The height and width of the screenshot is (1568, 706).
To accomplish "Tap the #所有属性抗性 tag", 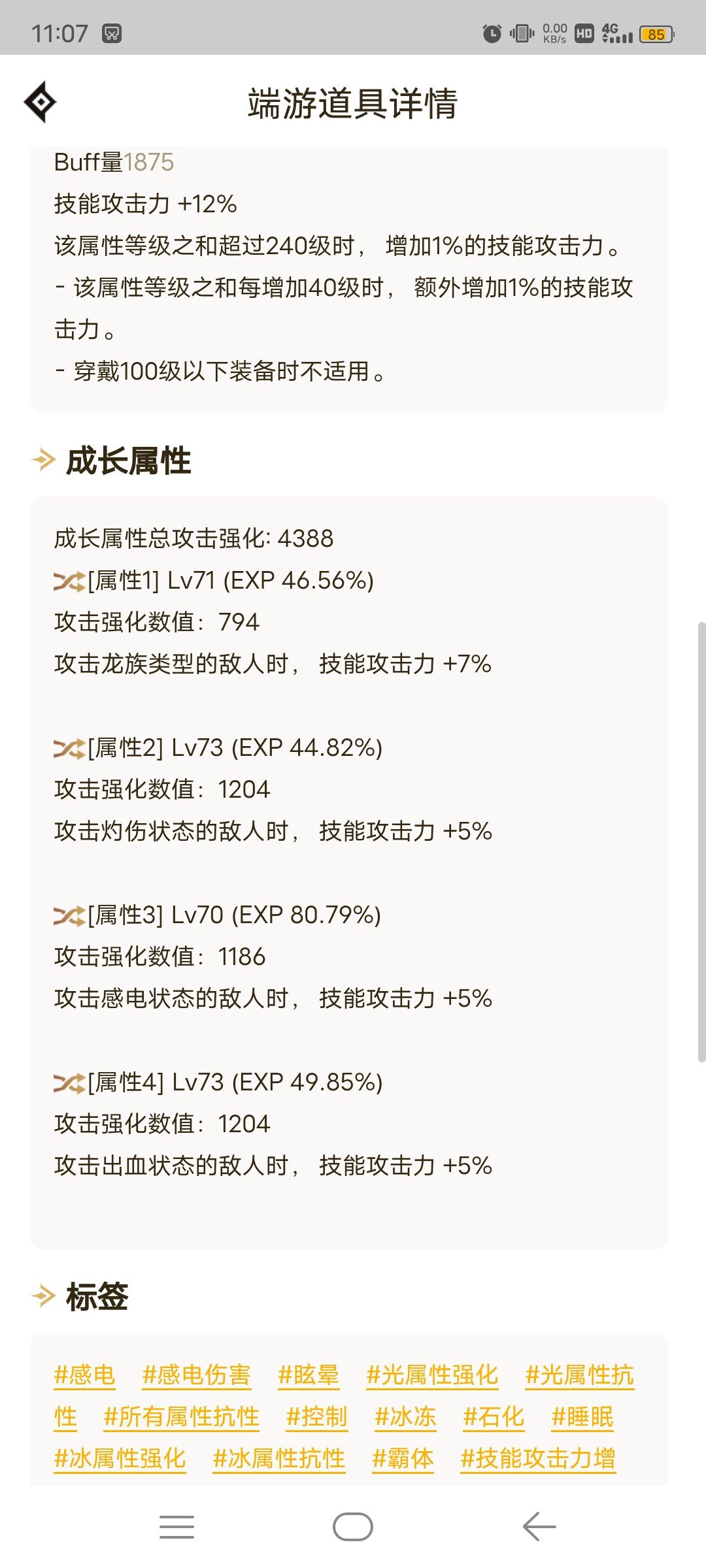I will (181, 1416).
